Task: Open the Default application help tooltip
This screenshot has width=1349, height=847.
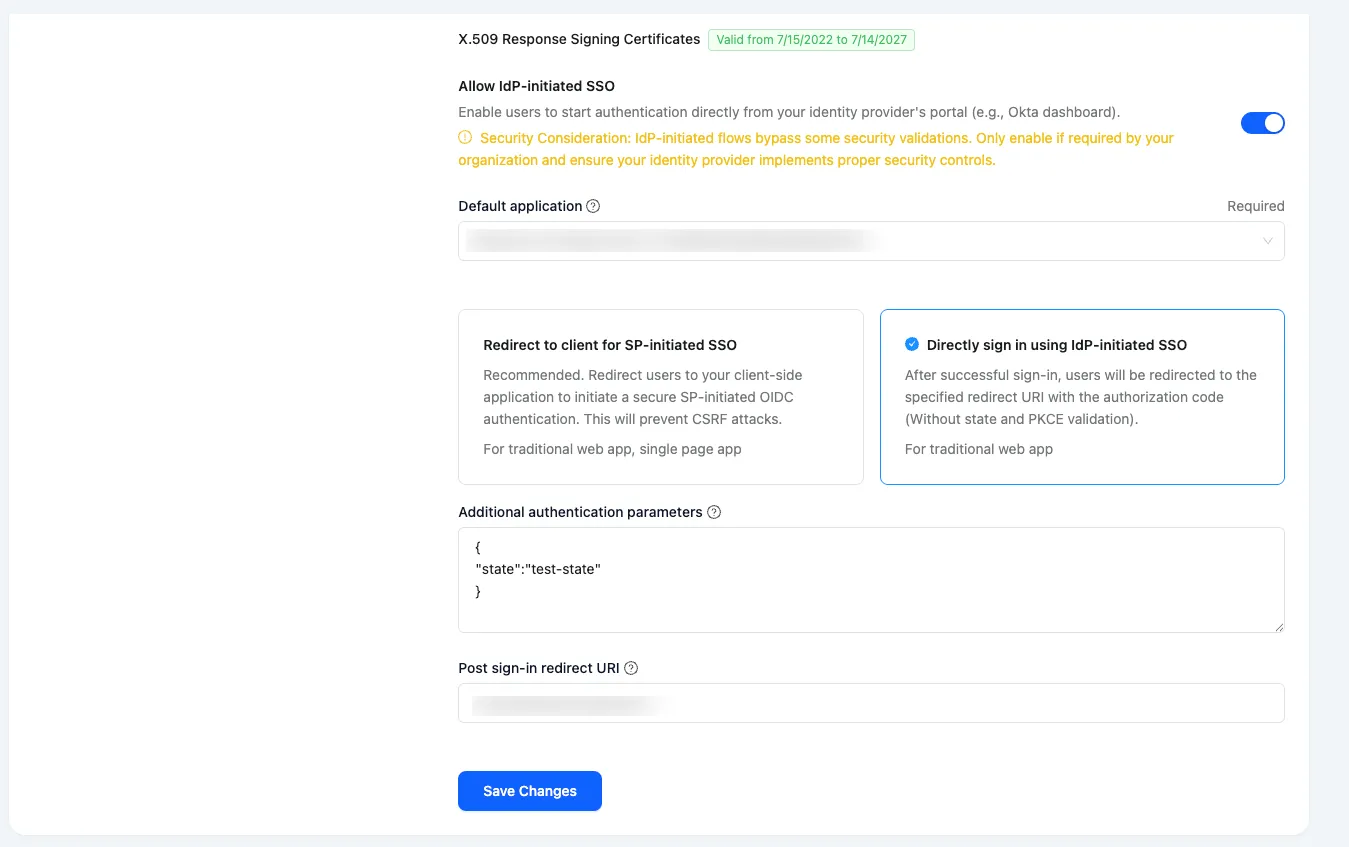Action: [593, 206]
